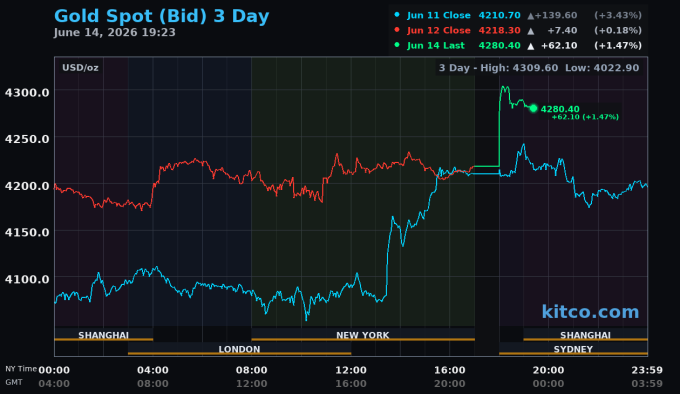Screen dimensions: 680x394
Task: Click the 4300.0 y-axis label
Action: [x=27, y=92]
